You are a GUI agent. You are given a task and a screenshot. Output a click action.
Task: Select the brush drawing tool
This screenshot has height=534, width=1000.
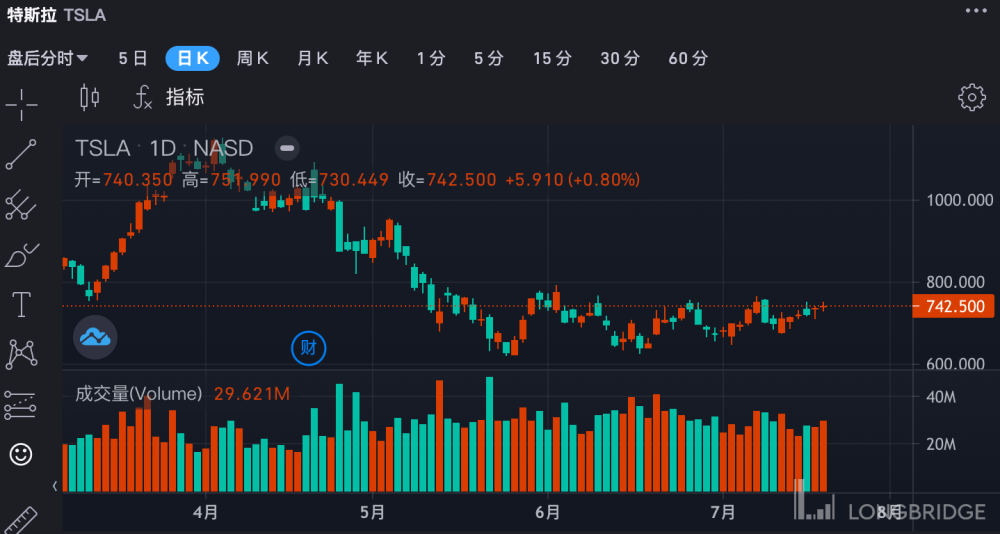click(21, 257)
